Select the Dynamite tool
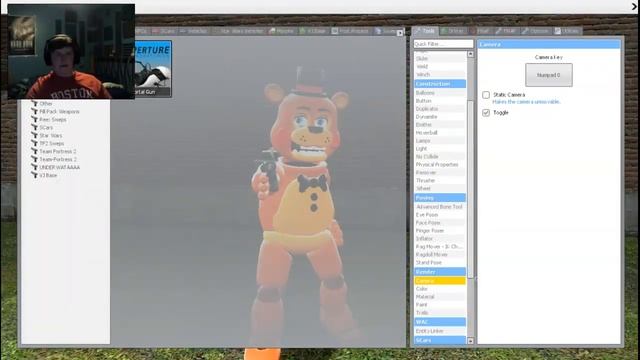640x360 pixels. click(x=440, y=117)
